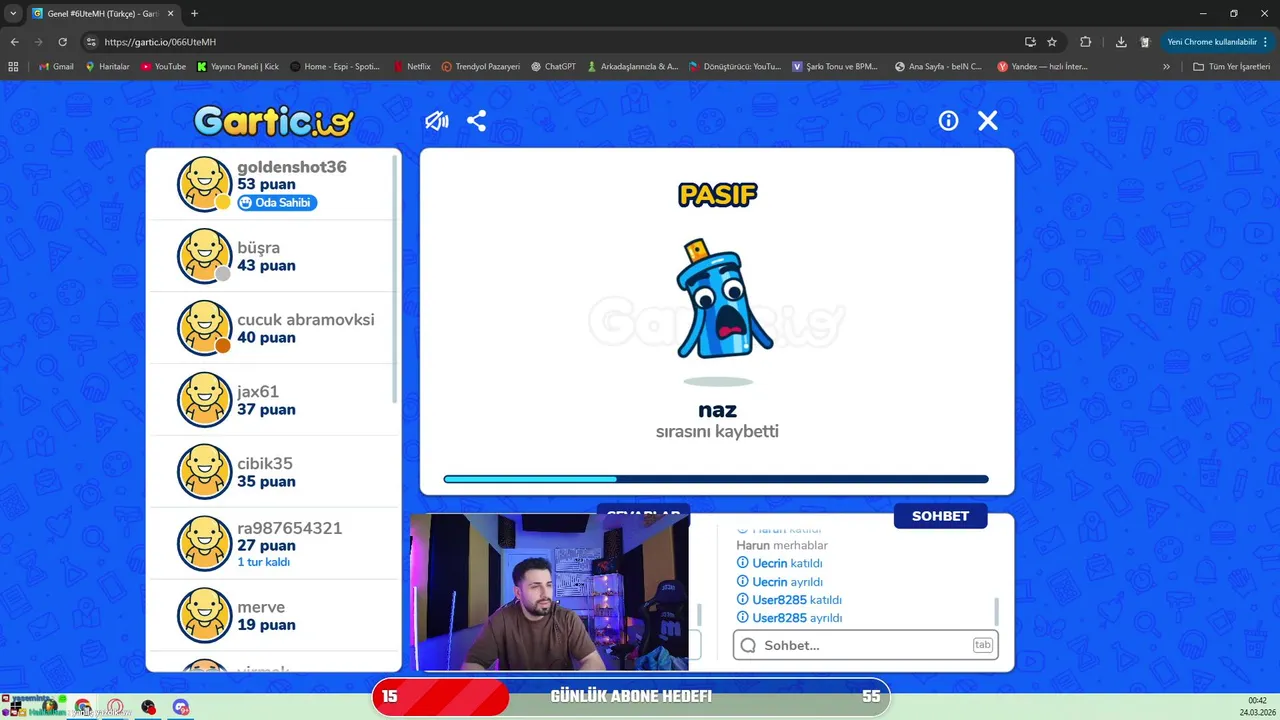Viewport: 1280px width, 720px height.
Task: Click the install app icon in address bar
Action: click(1030, 42)
